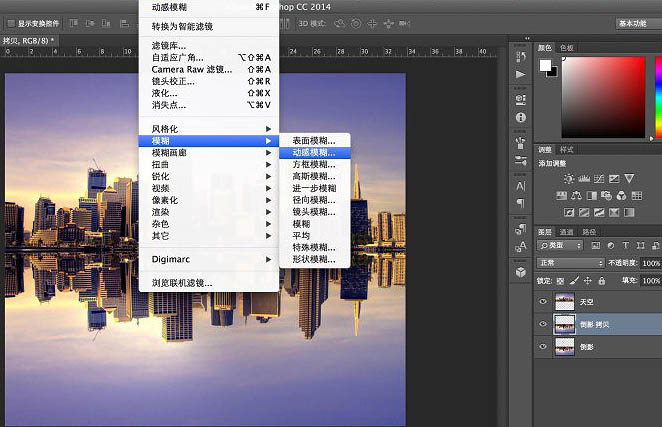Toggle visibility of 倒影 拷贝 layer

543,323
